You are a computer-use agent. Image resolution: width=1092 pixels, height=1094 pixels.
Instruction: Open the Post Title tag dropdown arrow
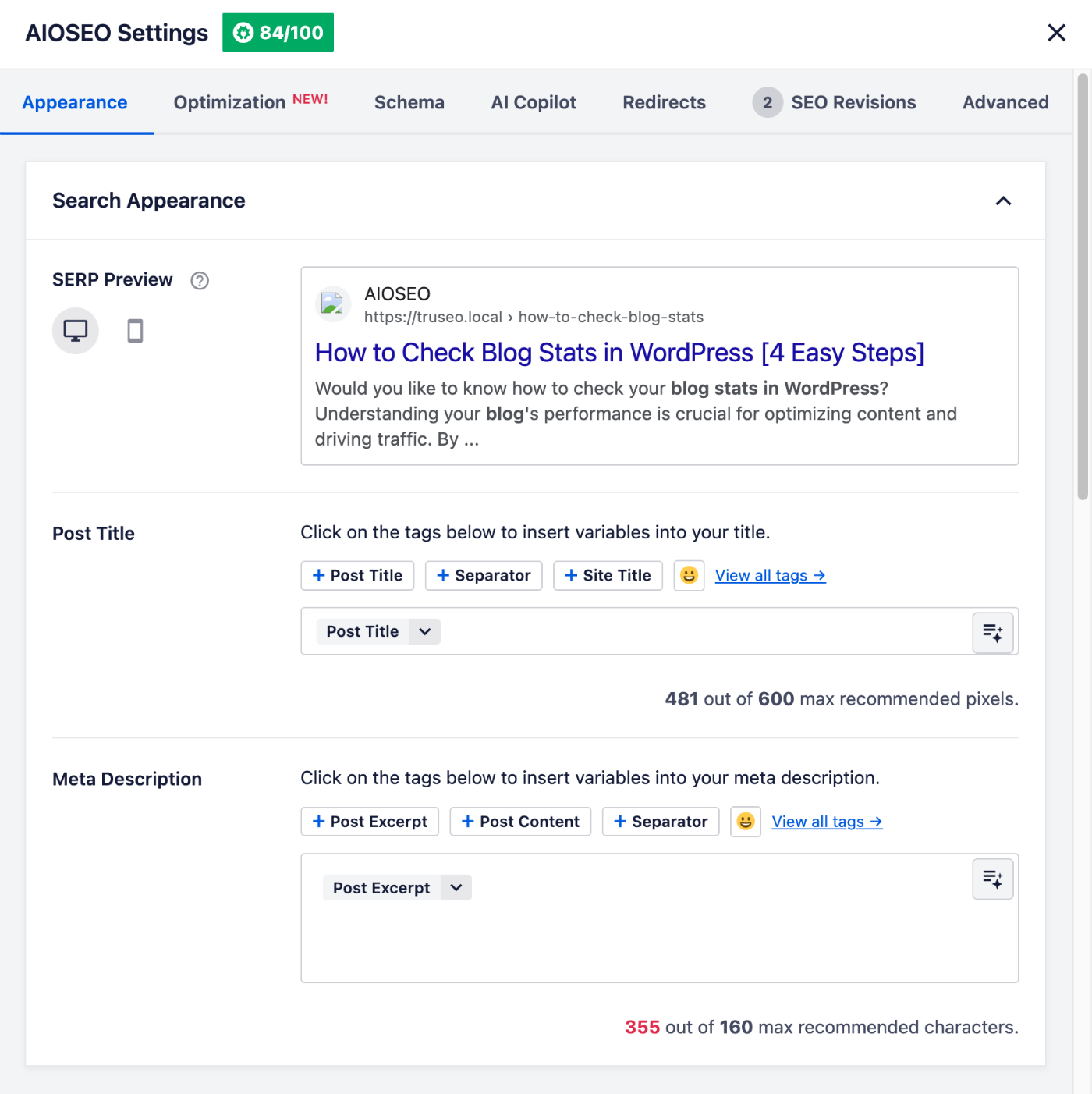[425, 632]
